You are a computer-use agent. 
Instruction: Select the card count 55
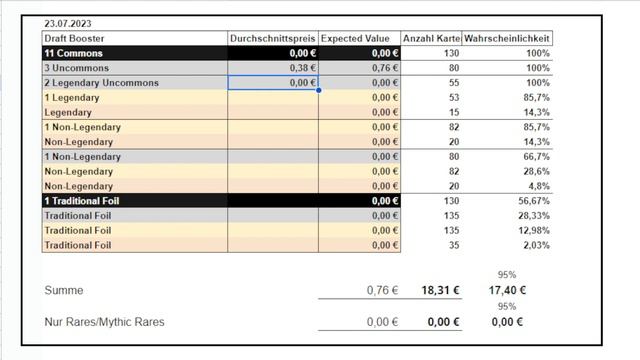pos(454,83)
